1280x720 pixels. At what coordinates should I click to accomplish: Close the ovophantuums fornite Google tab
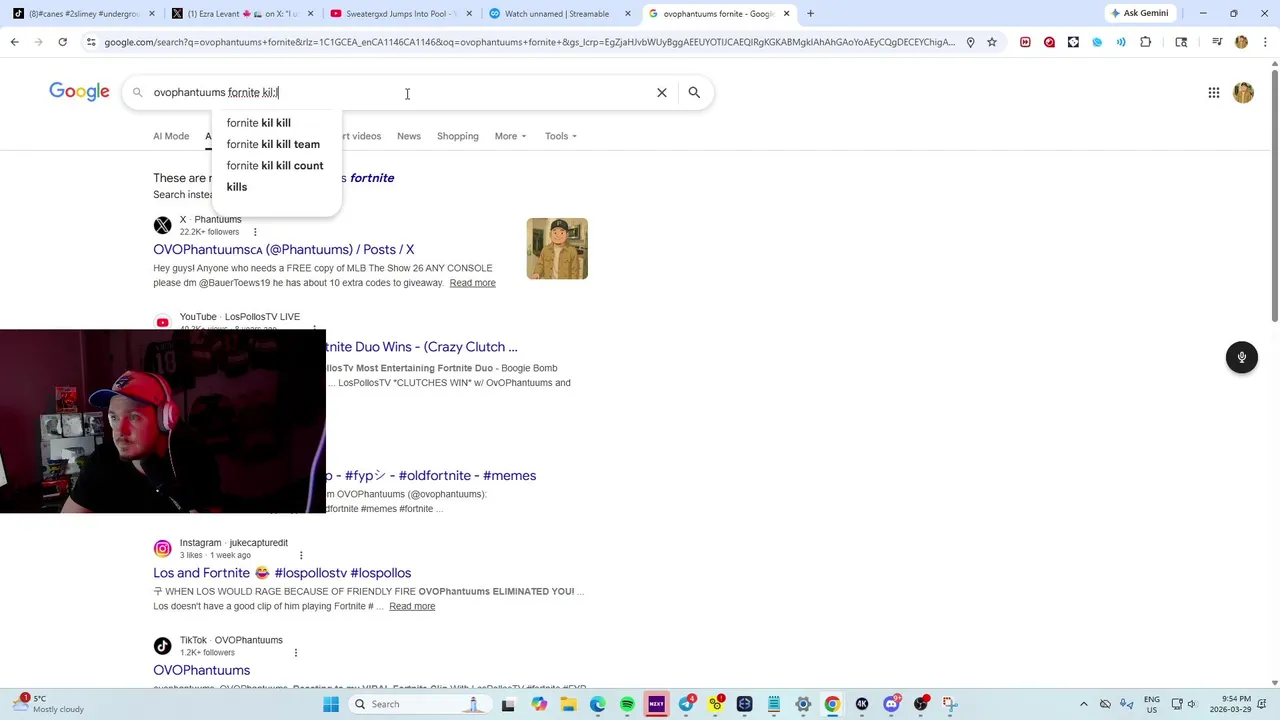[x=786, y=13]
